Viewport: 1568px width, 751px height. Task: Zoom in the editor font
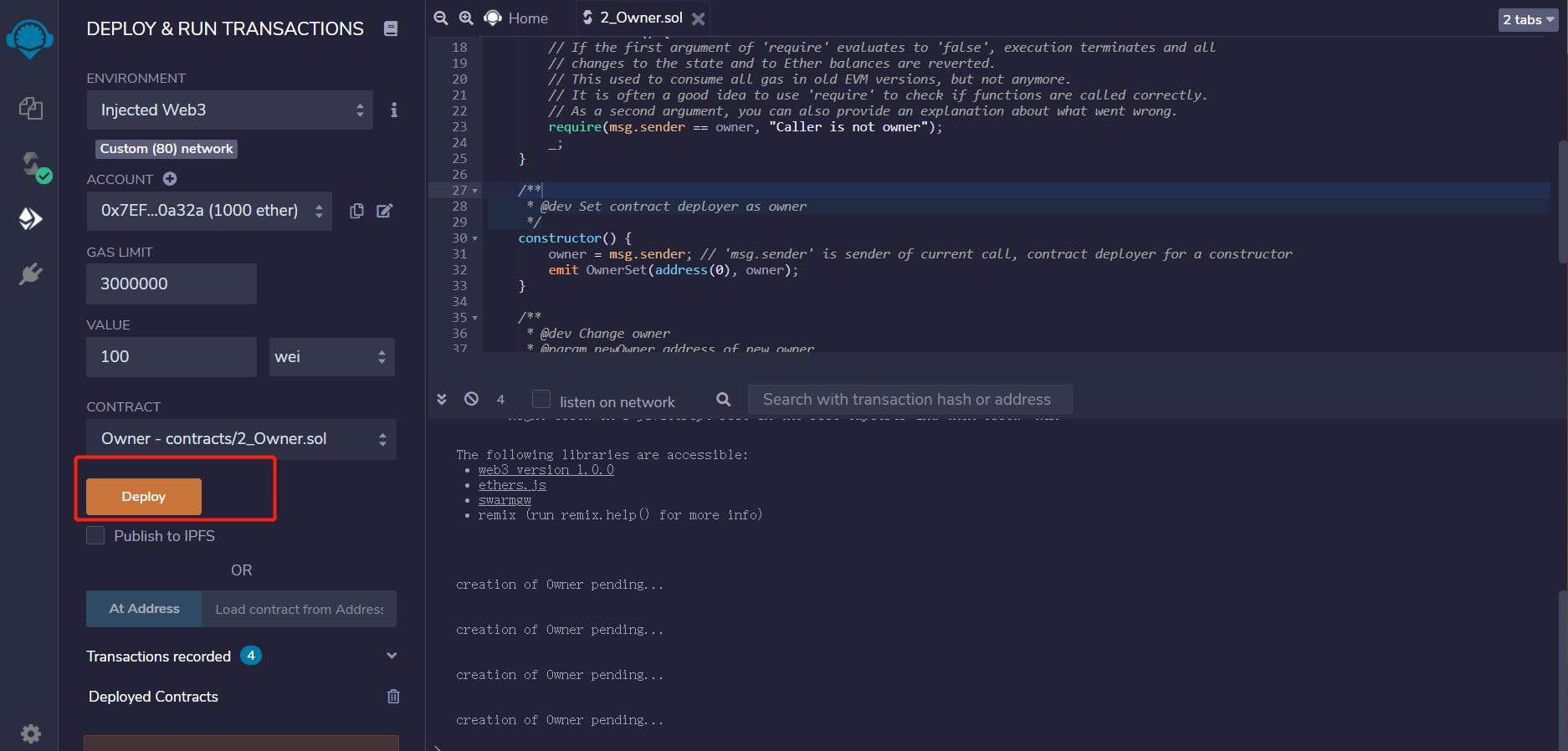(466, 18)
